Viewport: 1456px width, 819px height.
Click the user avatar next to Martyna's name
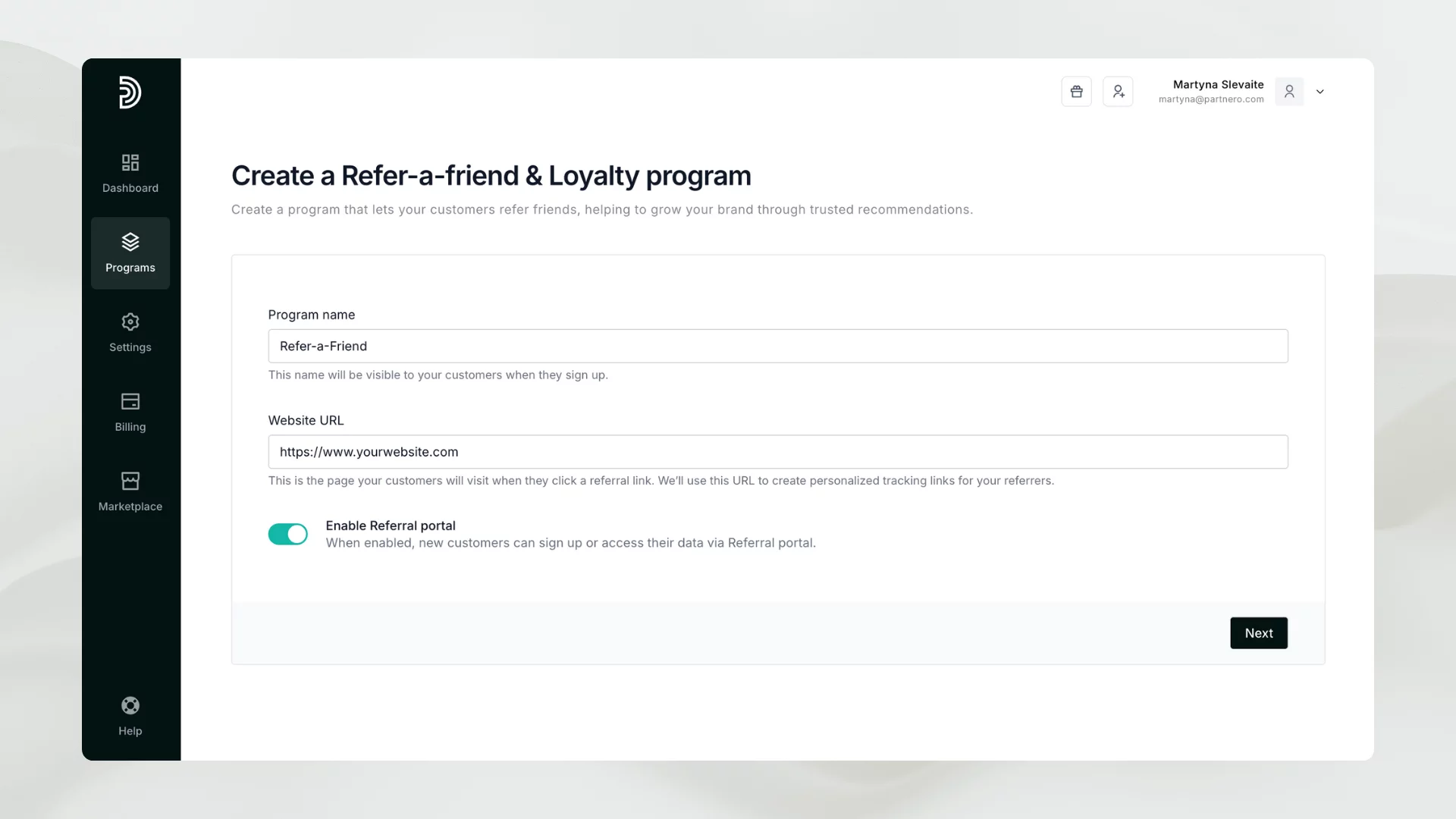(x=1289, y=91)
